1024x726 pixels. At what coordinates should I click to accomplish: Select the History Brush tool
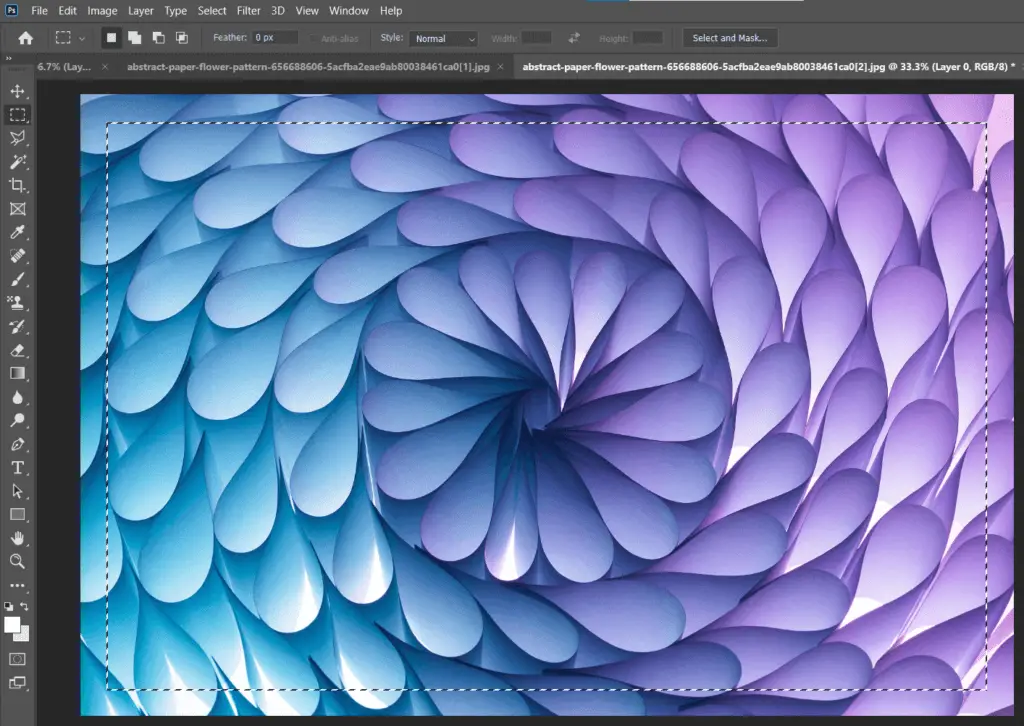pos(18,326)
